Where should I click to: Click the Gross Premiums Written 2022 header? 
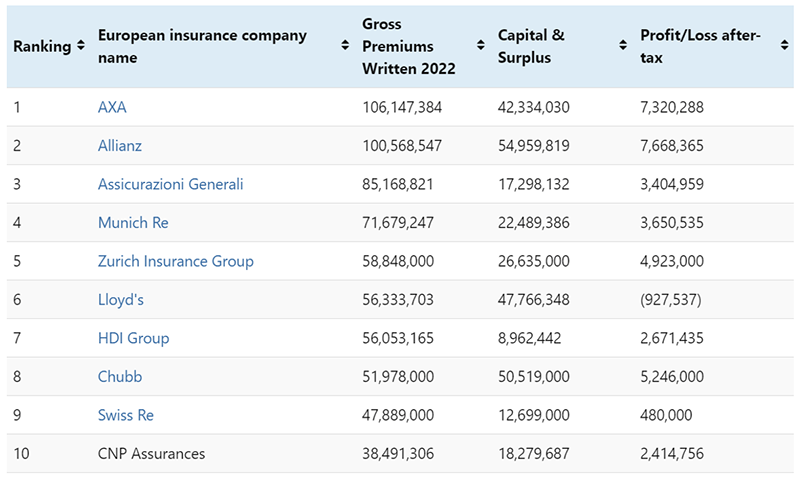click(409, 46)
